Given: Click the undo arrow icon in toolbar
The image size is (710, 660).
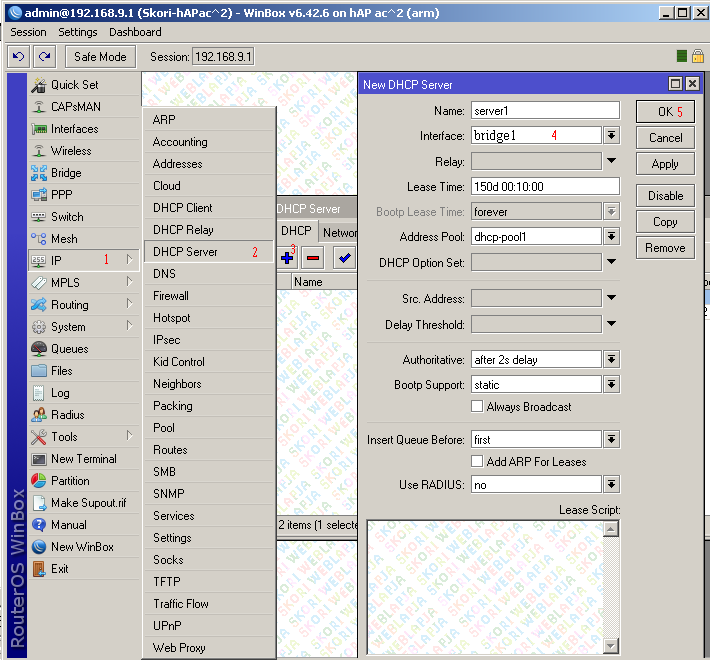Looking at the screenshot, I should pyautogui.click(x=18, y=57).
